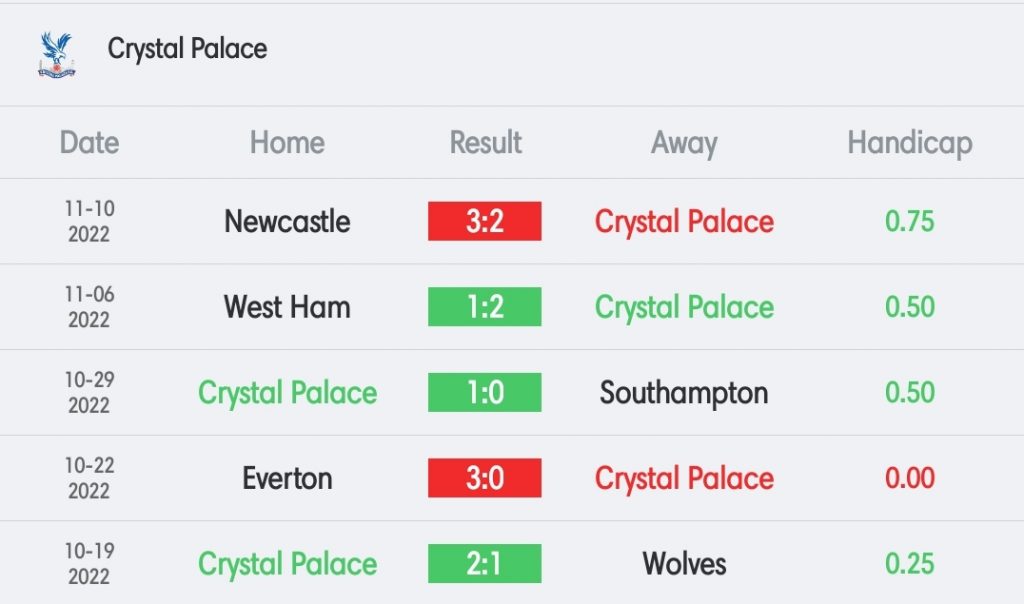
Task: Open the Southampton team link
Action: tap(684, 394)
